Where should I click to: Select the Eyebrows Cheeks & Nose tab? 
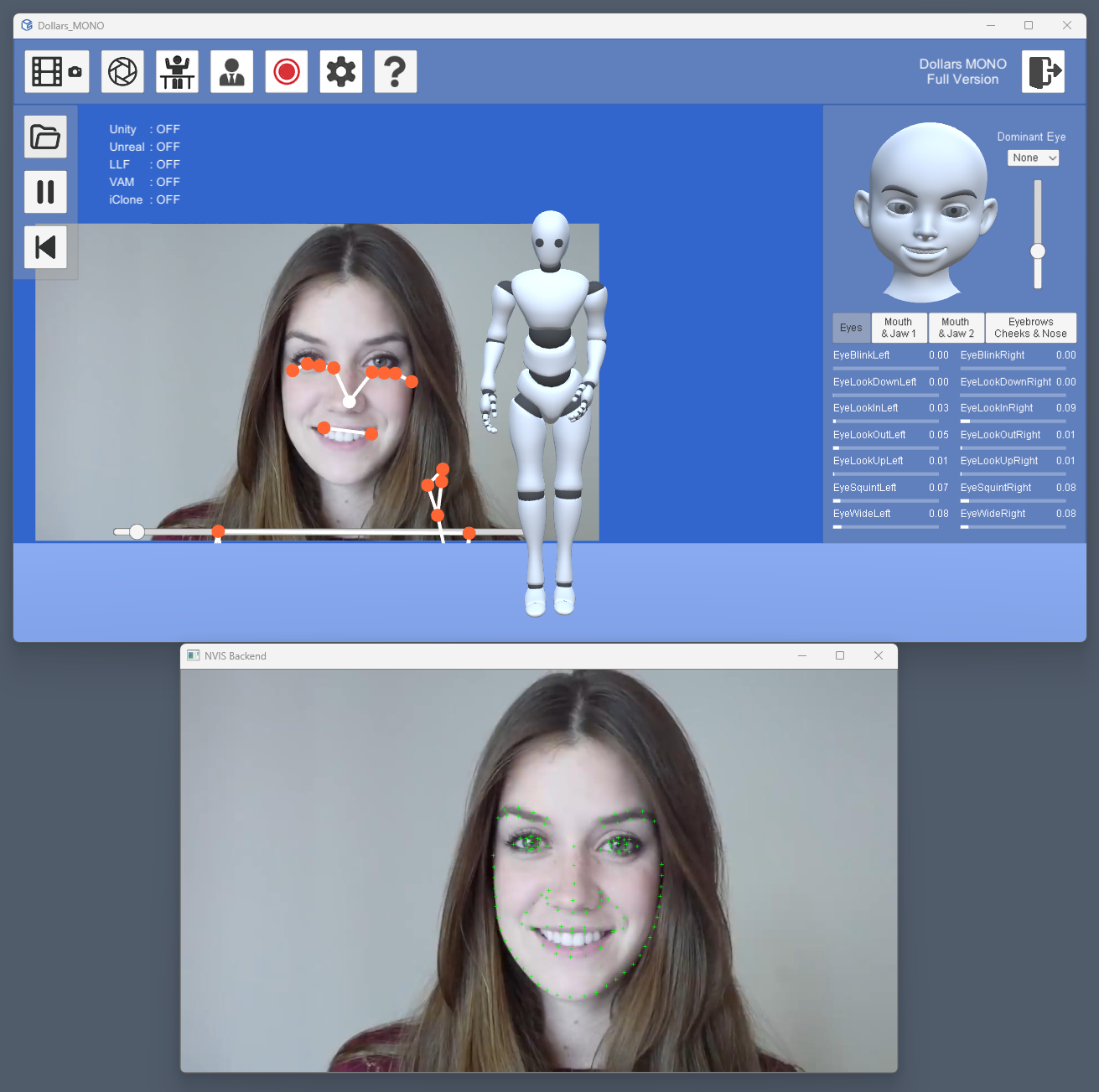pyautogui.click(x=1030, y=328)
